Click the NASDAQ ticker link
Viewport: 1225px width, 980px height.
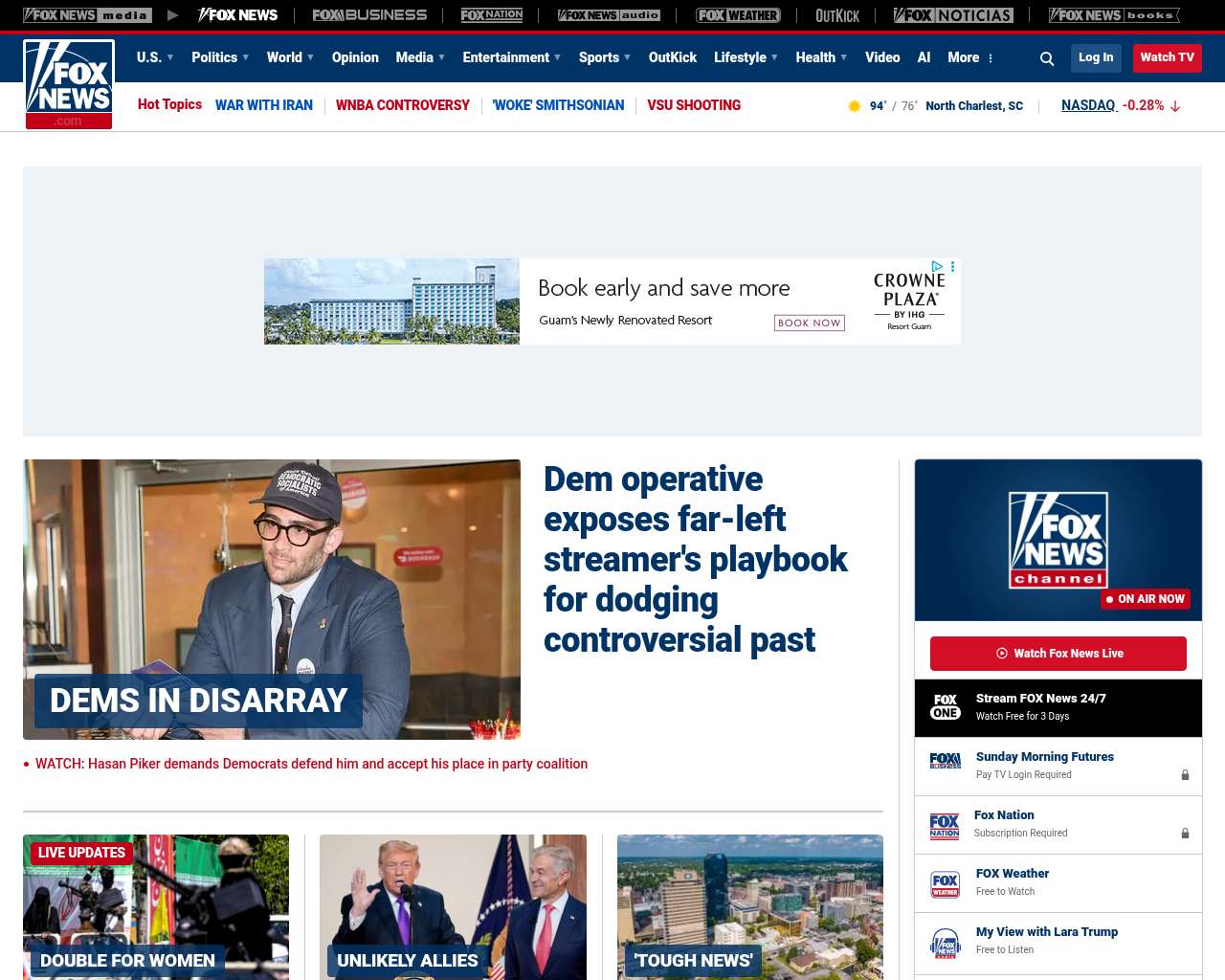coord(1089,105)
